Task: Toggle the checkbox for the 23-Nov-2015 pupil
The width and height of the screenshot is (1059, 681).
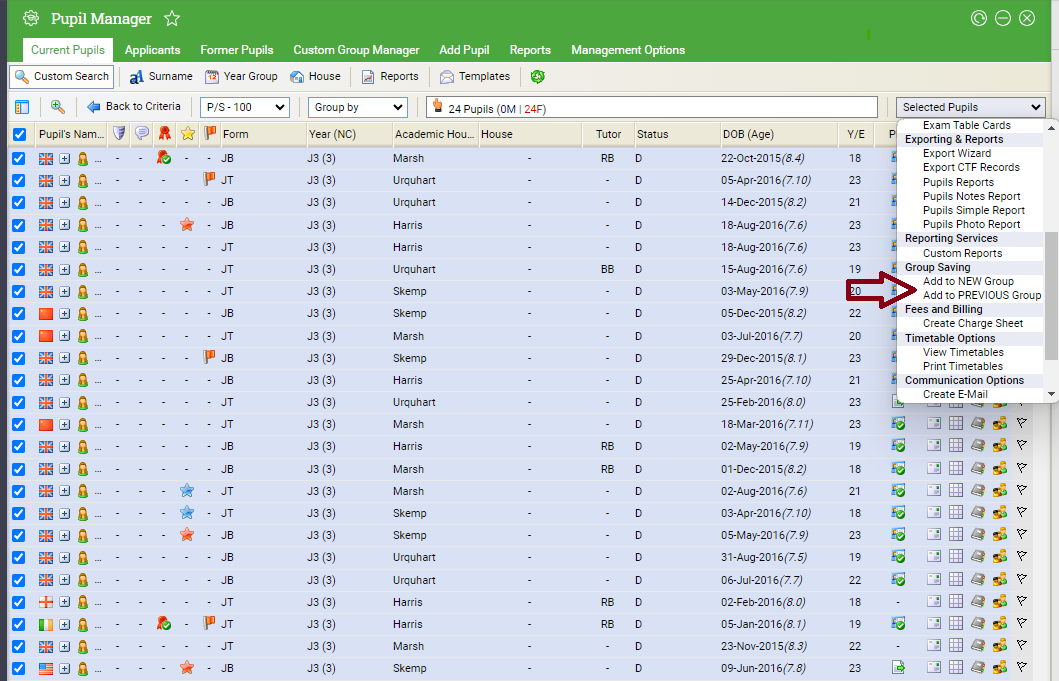Action: point(18,647)
